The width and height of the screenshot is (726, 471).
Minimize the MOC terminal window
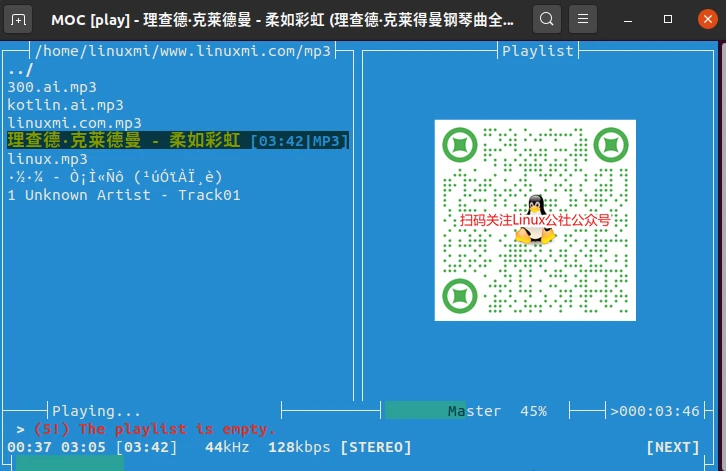coord(628,19)
